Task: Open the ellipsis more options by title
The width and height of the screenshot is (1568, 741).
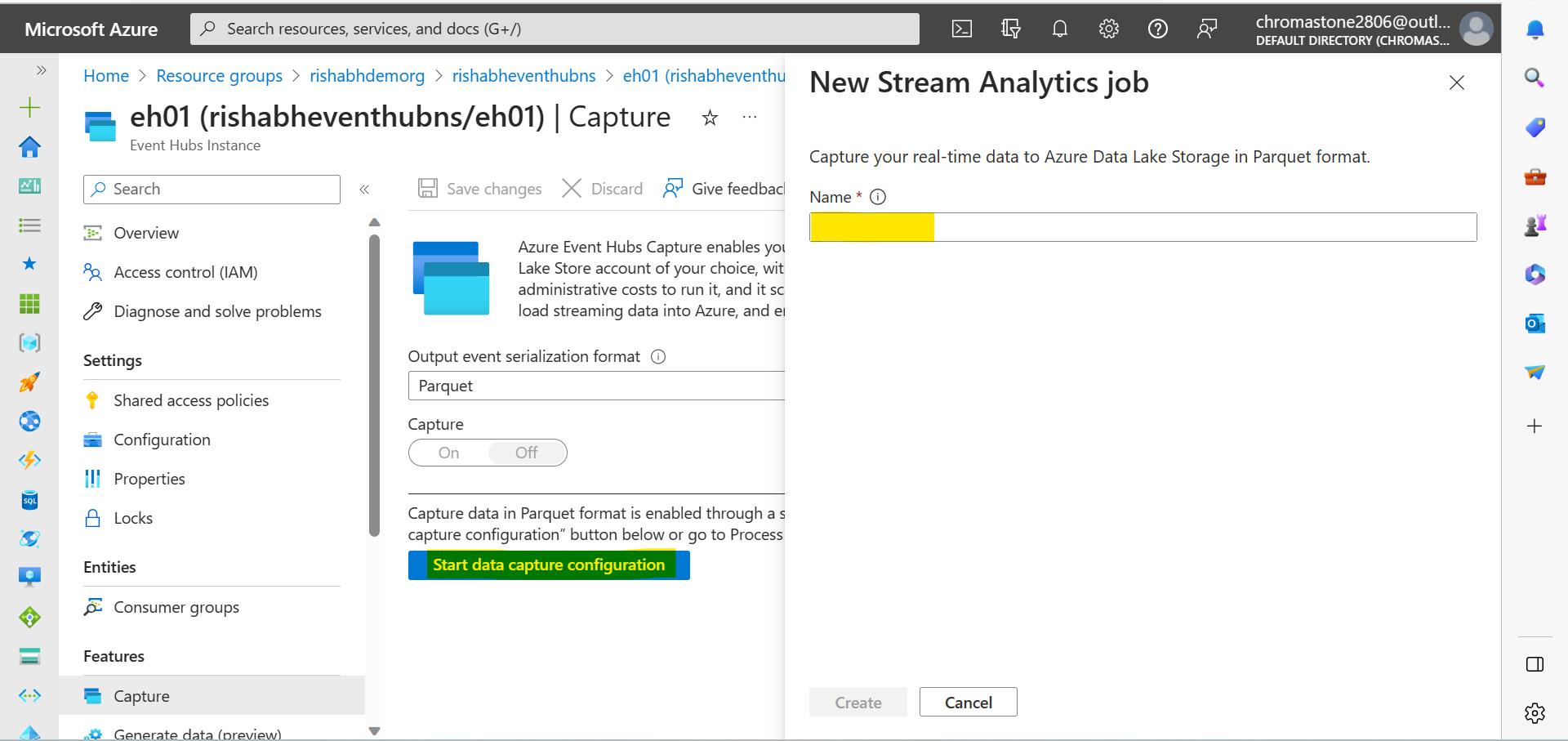Action: tap(750, 117)
